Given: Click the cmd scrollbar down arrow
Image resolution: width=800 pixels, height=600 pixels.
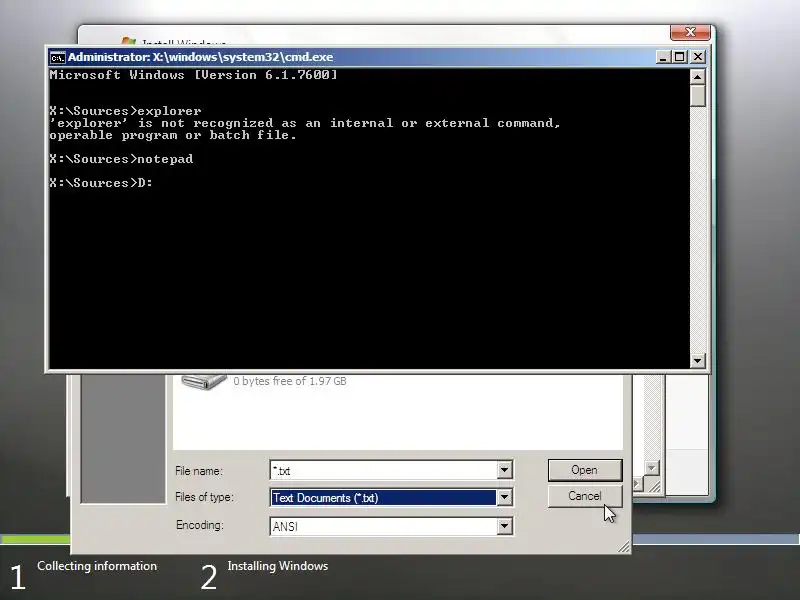Looking at the screenshot, I should coord(697,361).
